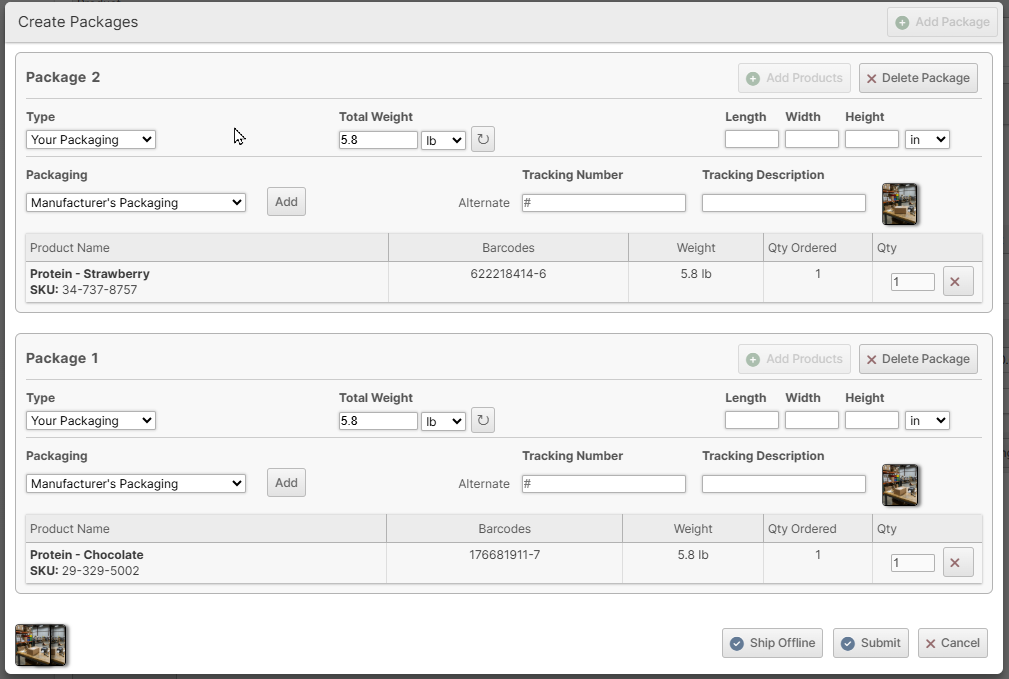Change dimension unit dropdown in Package 1
The width and height of the screenshot is (1009, 679).
926,421
